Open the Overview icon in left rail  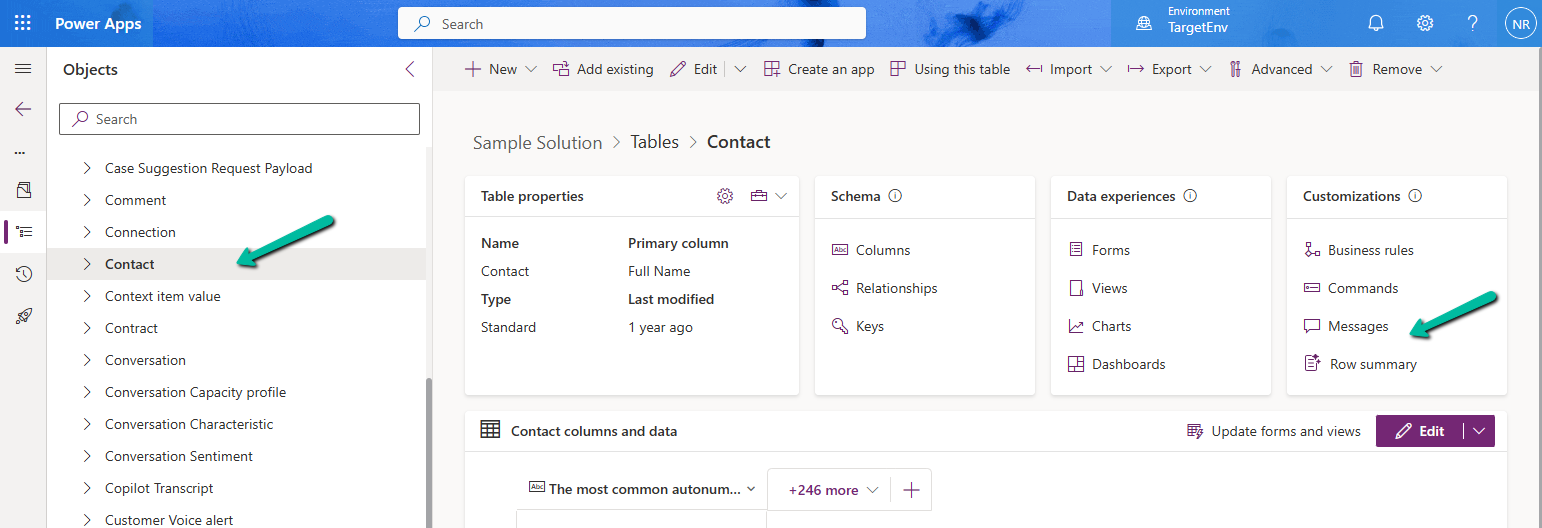(x=24, y=190)
